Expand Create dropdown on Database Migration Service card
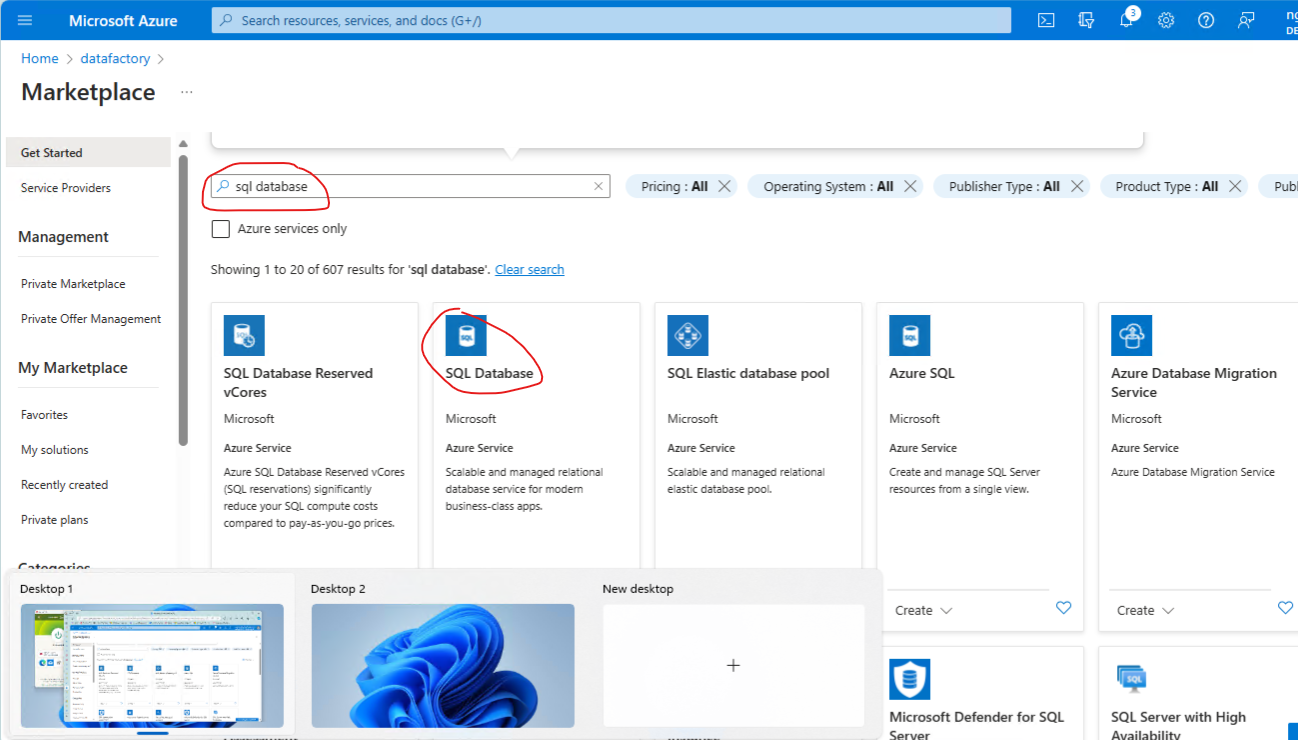The height and width of the screenshot is (740, 1298). (x=1145, y=610)
